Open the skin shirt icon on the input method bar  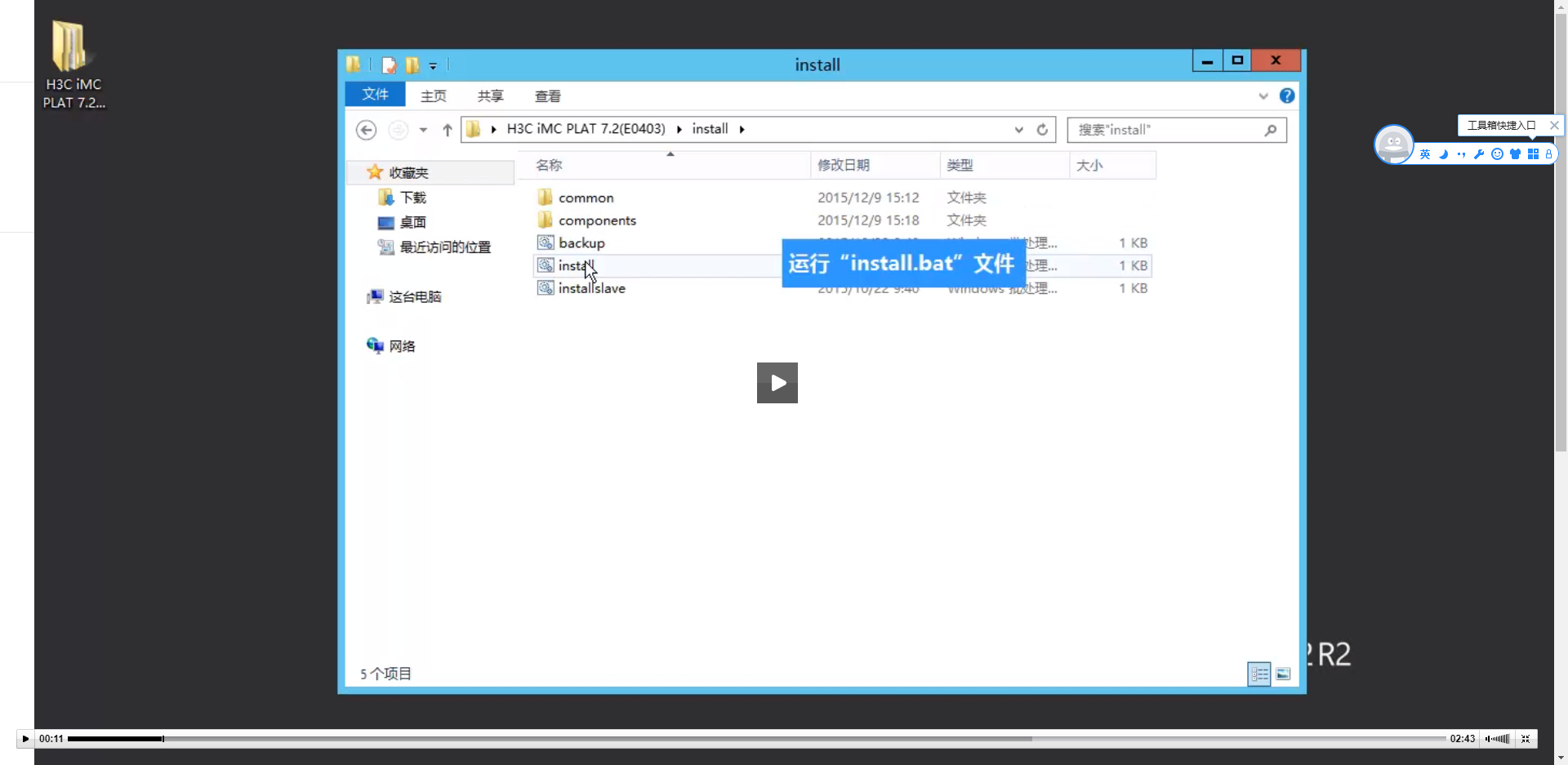tap(1515, 154)
